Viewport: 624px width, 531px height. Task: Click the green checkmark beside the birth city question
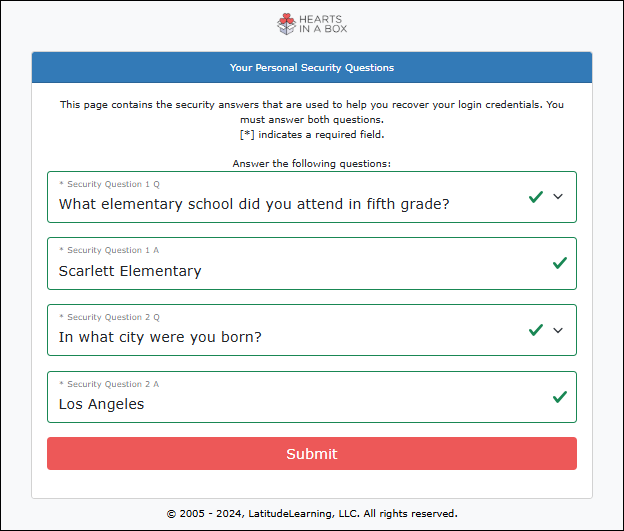536,330
